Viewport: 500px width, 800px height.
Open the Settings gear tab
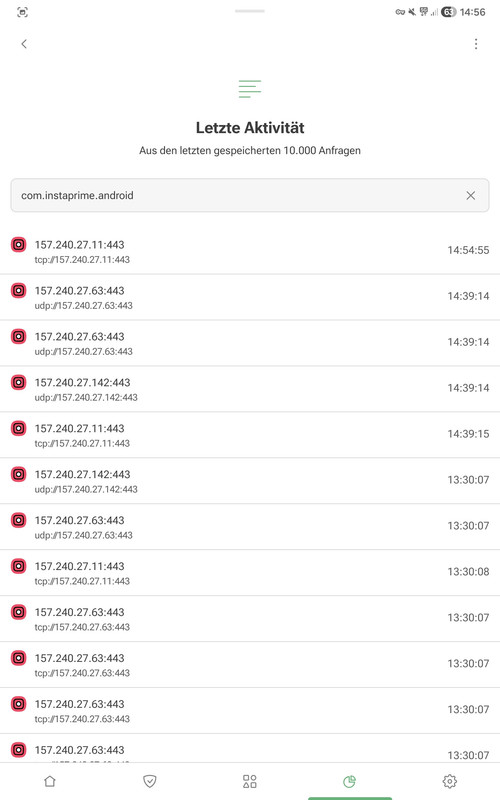click(x=449, y=781)
